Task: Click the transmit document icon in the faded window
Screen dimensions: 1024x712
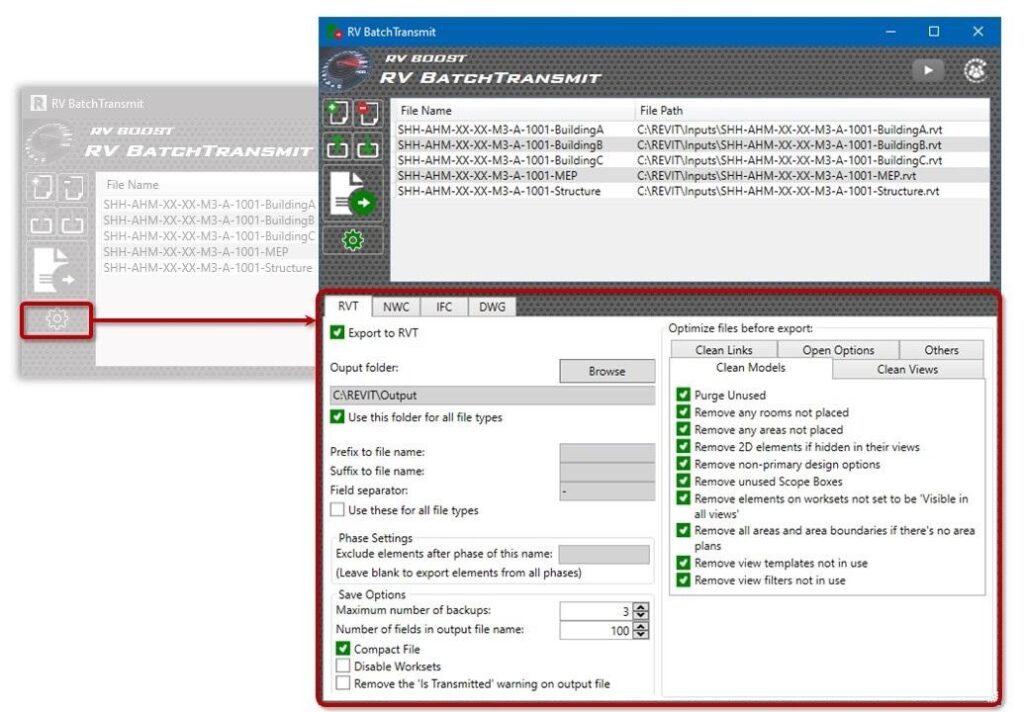Action: coord(55,269)
